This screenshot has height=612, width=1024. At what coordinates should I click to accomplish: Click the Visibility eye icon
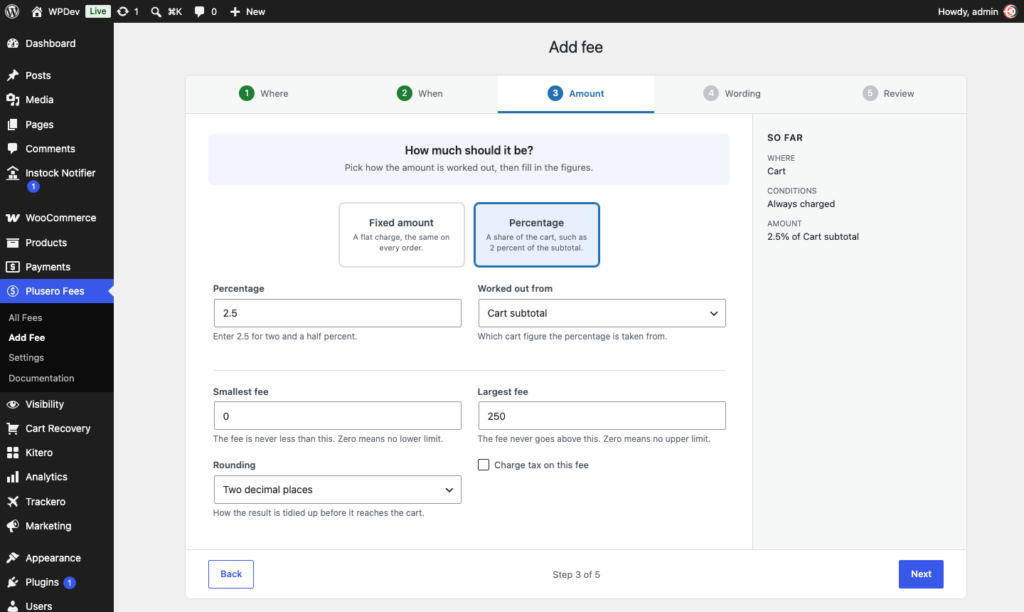click(x=12, y=404)
